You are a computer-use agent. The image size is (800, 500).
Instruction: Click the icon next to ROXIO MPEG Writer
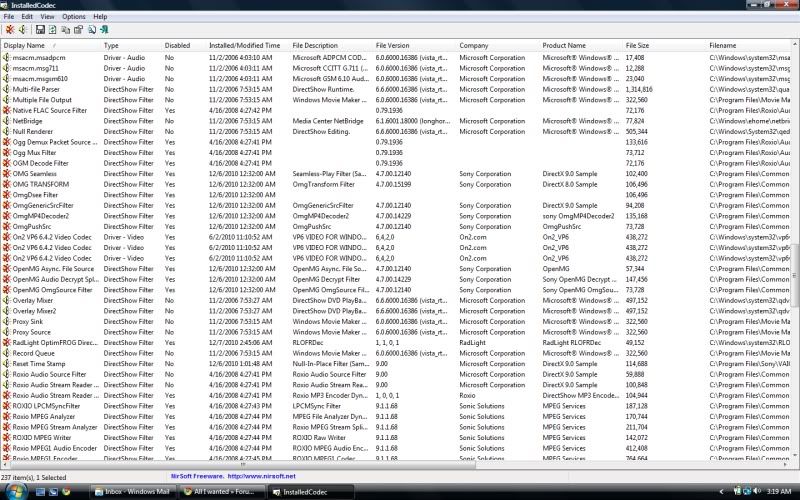pyautogui.click(x=7, y=438)
